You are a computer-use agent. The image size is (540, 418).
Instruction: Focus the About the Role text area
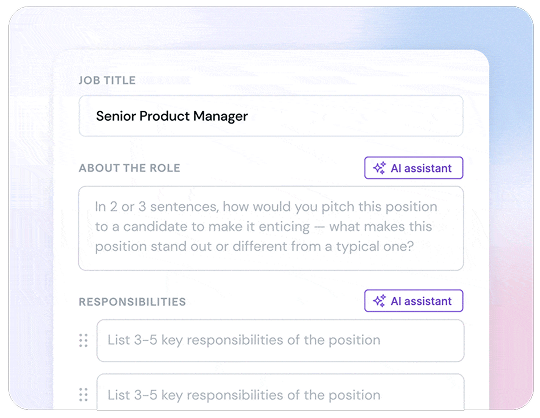[271, 228]
